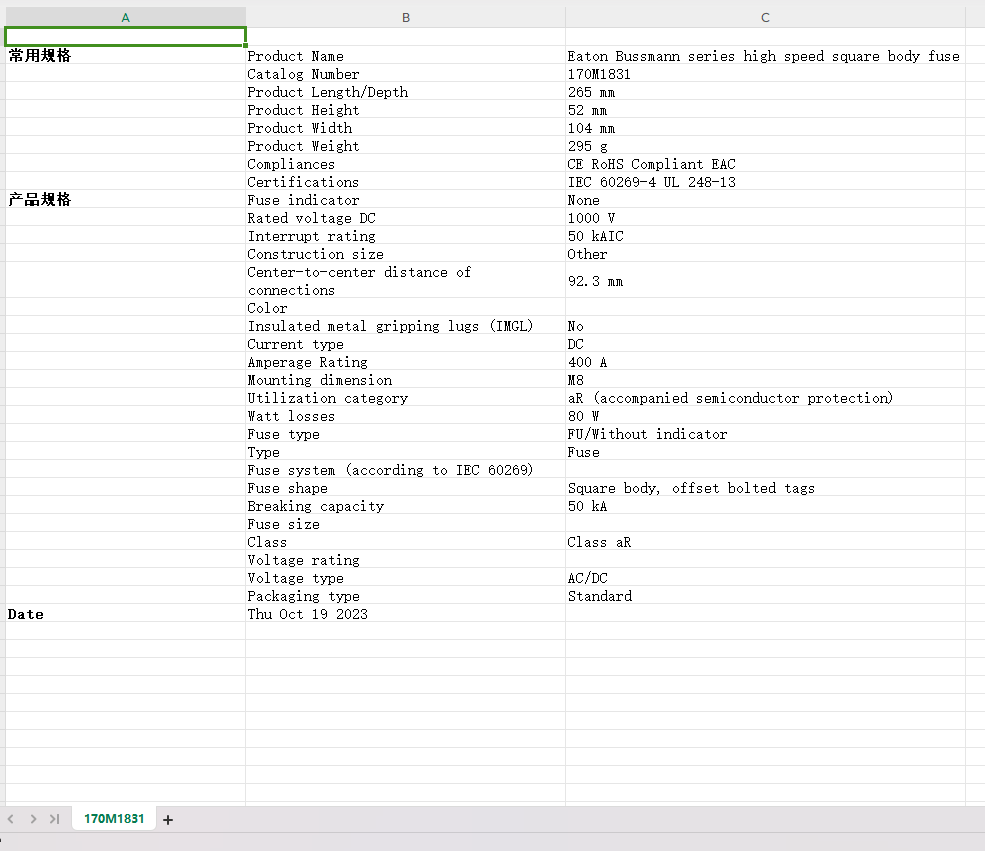The width and height of the screenshot is (985, 851).
Task: Click the 'Voltage type' cell
Action: coord(406,578)
